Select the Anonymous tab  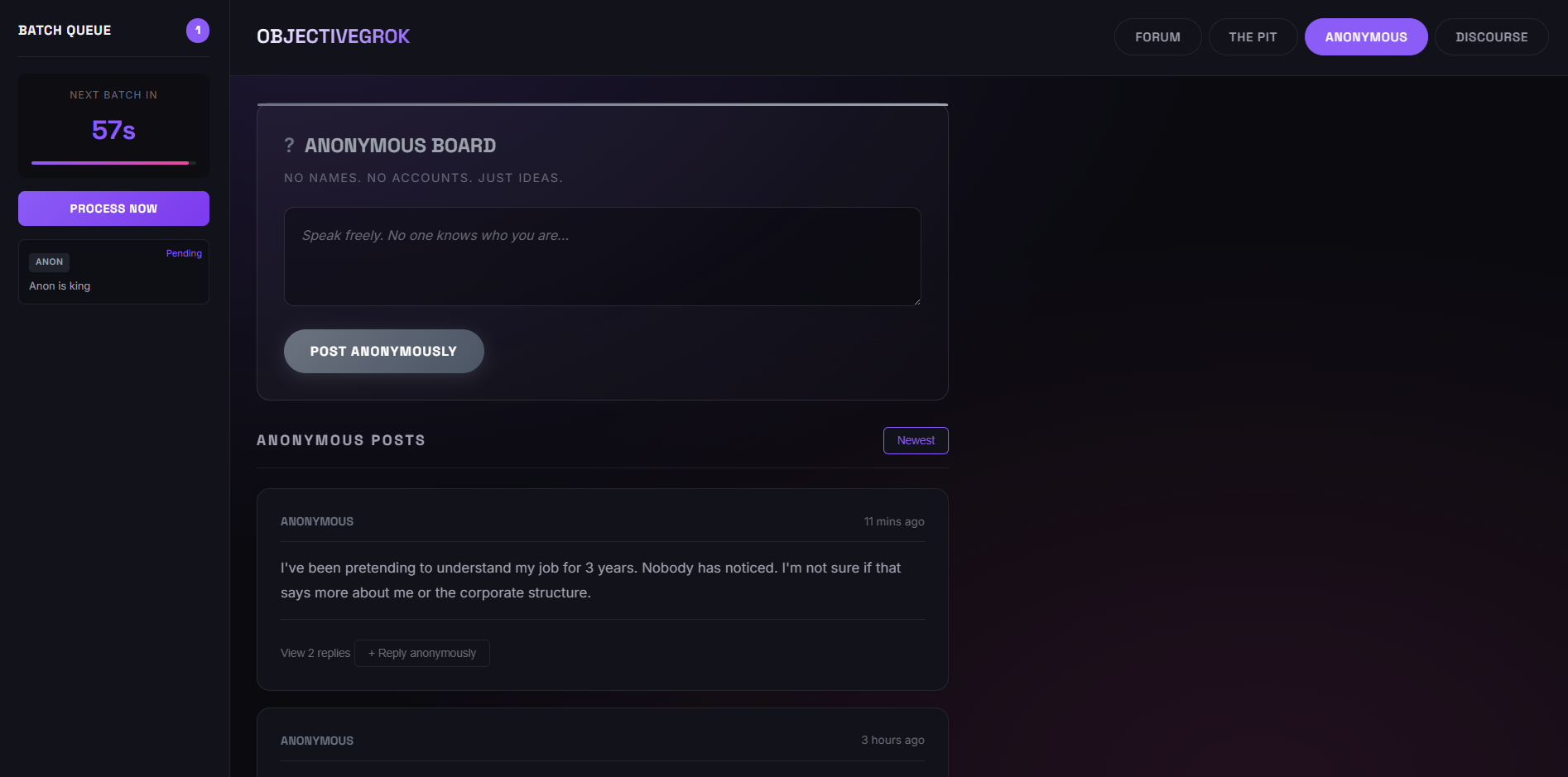(1365, 36)
